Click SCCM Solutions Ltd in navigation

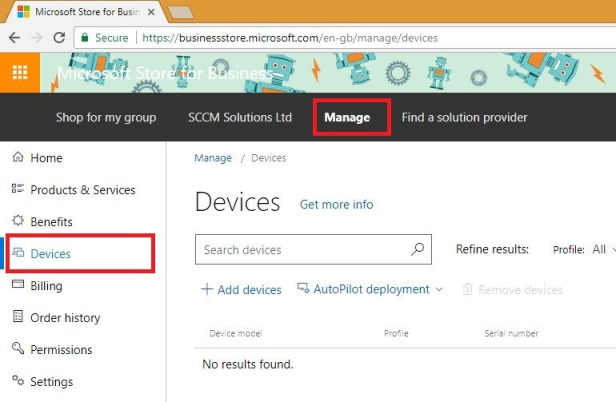[x=240, y=117]
